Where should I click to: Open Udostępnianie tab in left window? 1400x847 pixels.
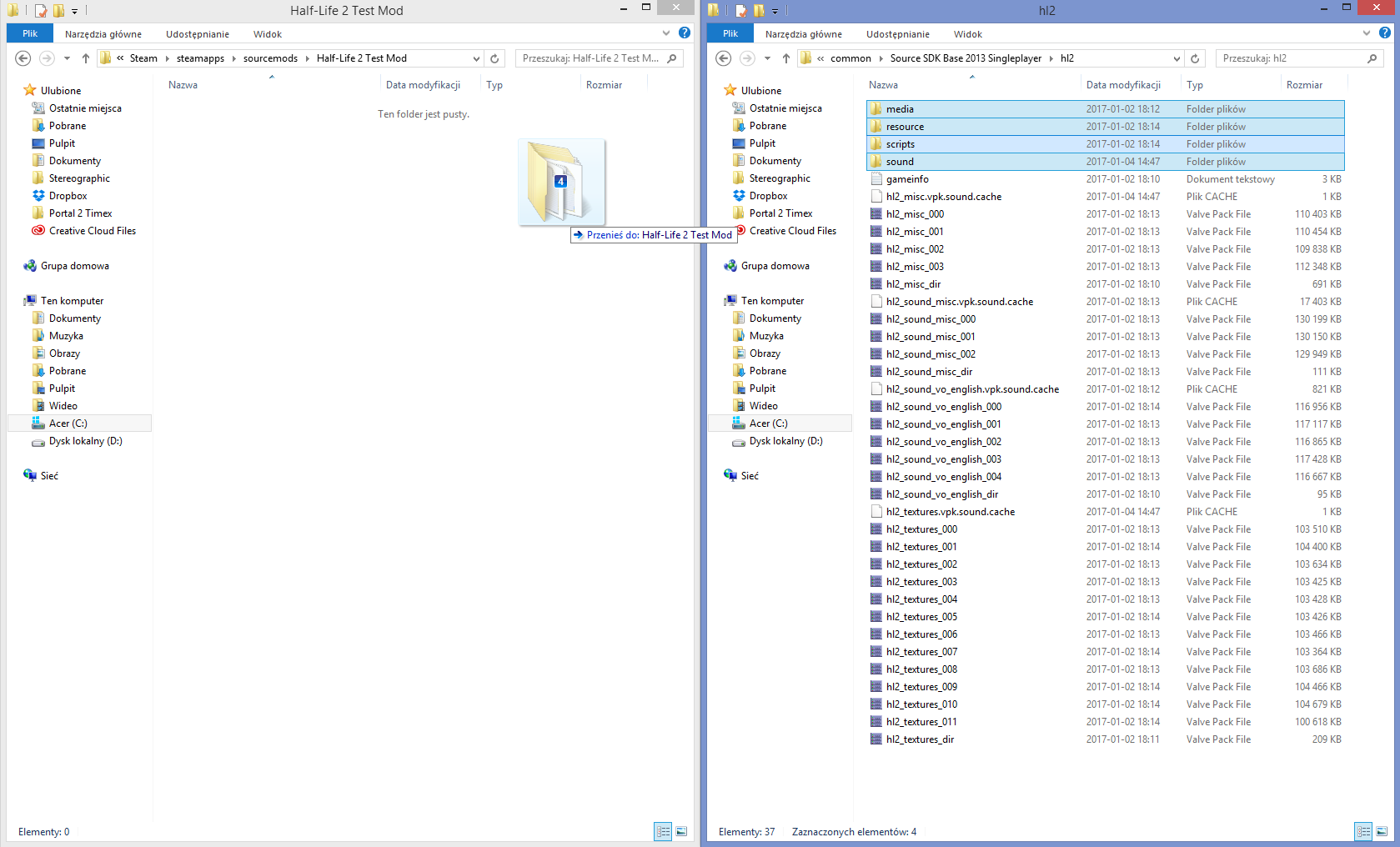pyautogui.click(x=198, y=34)
